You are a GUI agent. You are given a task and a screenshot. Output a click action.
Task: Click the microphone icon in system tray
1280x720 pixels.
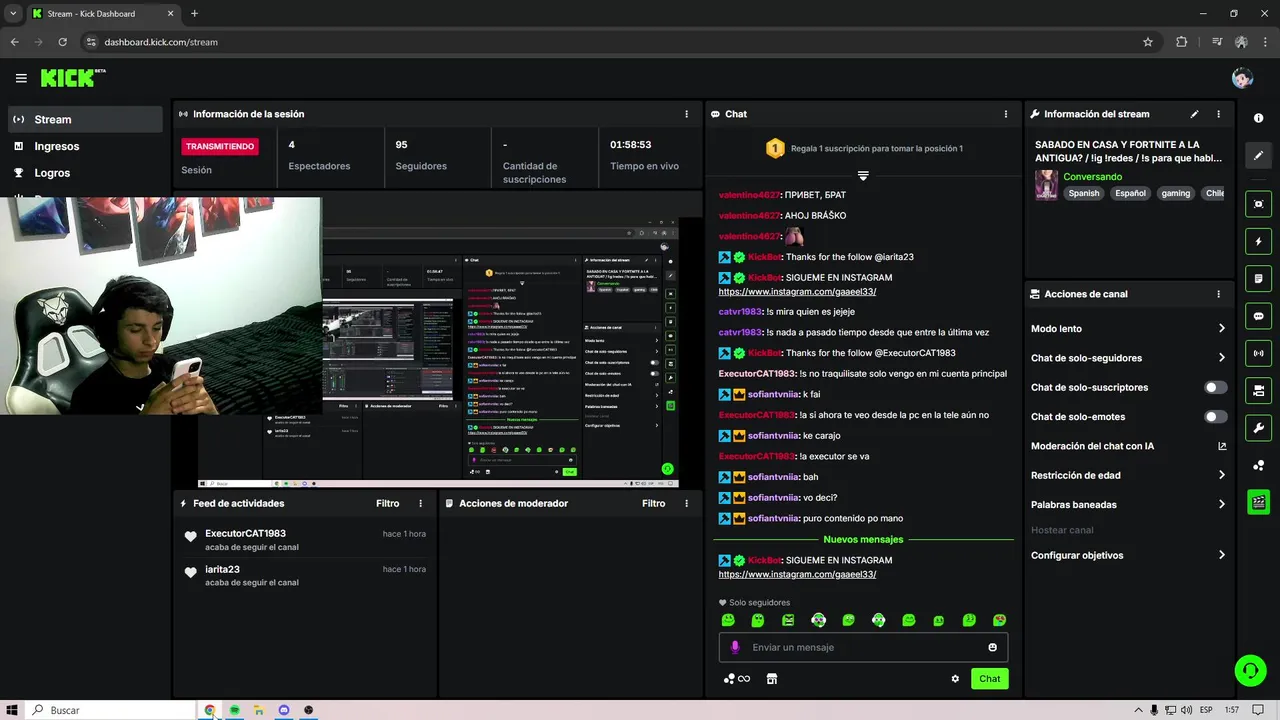1155,710
